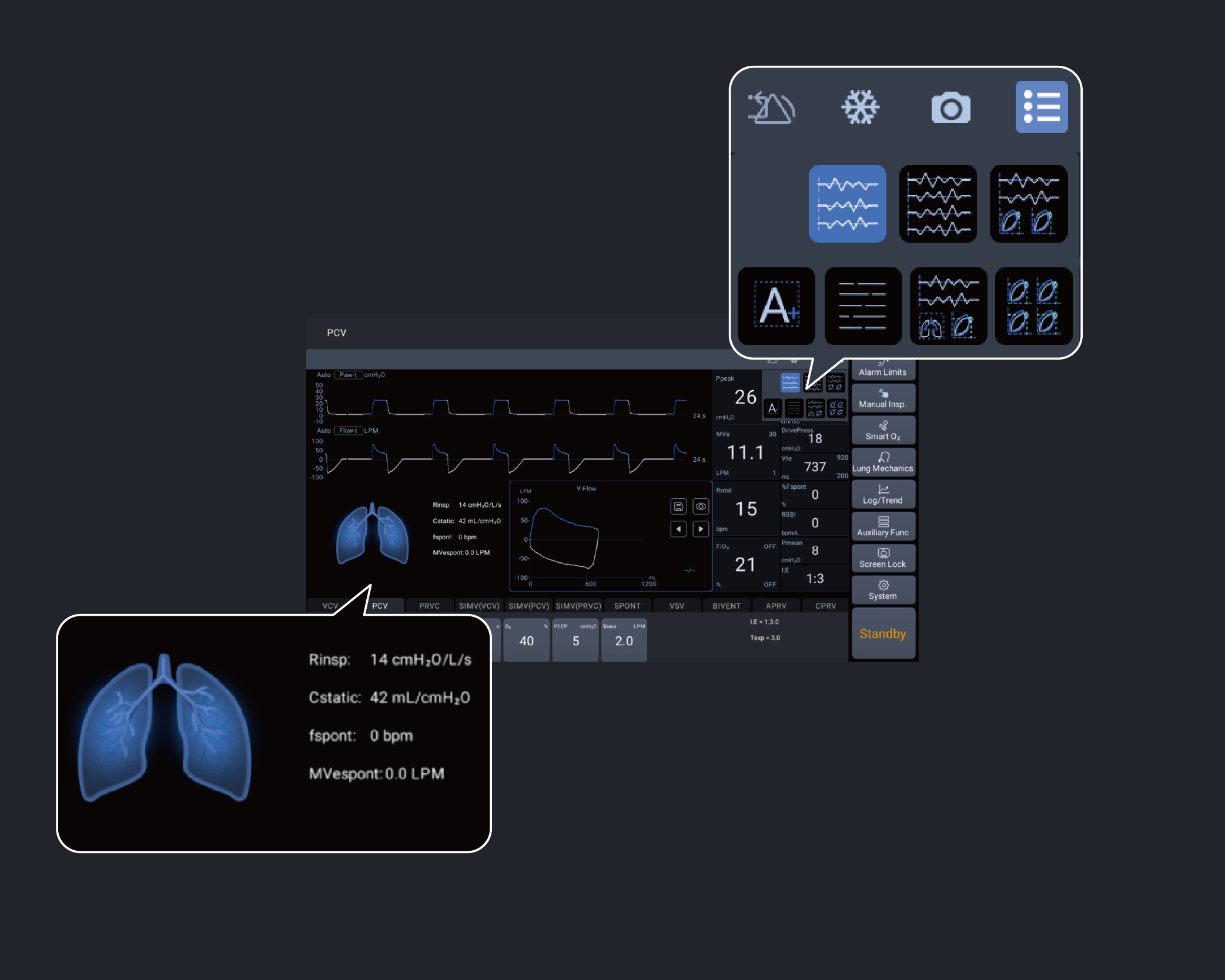Choose the waveforms with two loops layout
1225x980 pixels.
pyautogui.click(x=1028, y=204)
